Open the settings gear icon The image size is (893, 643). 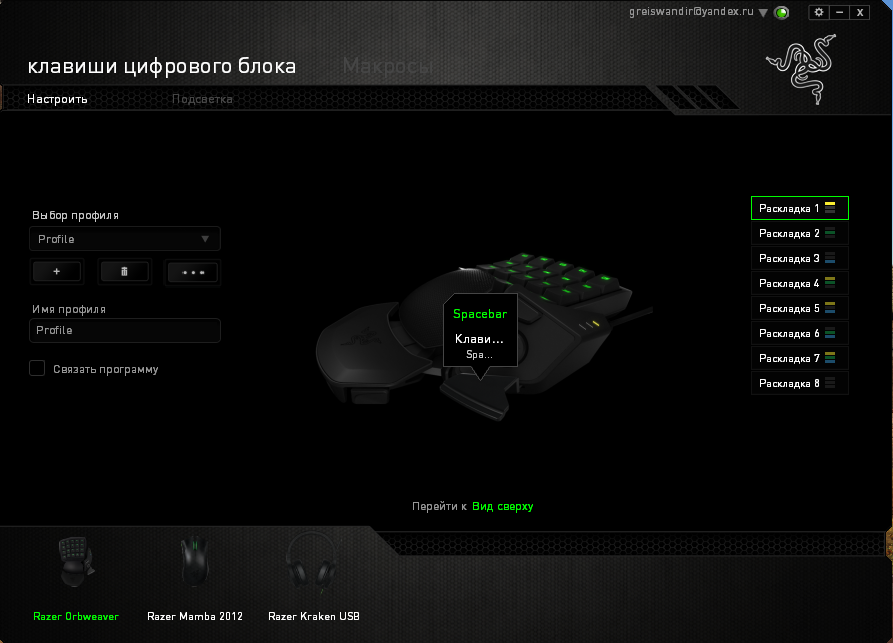tap(818, 12)
